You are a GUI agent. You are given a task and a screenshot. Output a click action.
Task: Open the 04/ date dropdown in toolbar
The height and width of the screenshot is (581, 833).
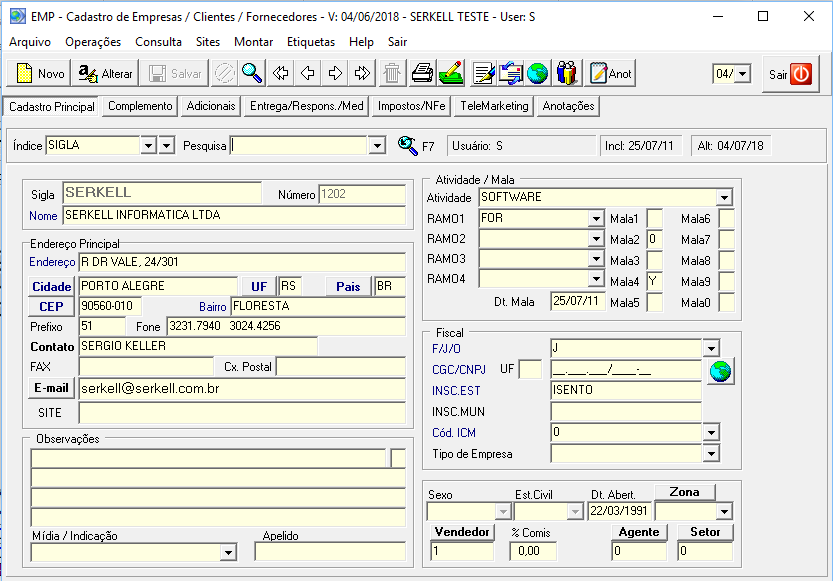[743, 73]
